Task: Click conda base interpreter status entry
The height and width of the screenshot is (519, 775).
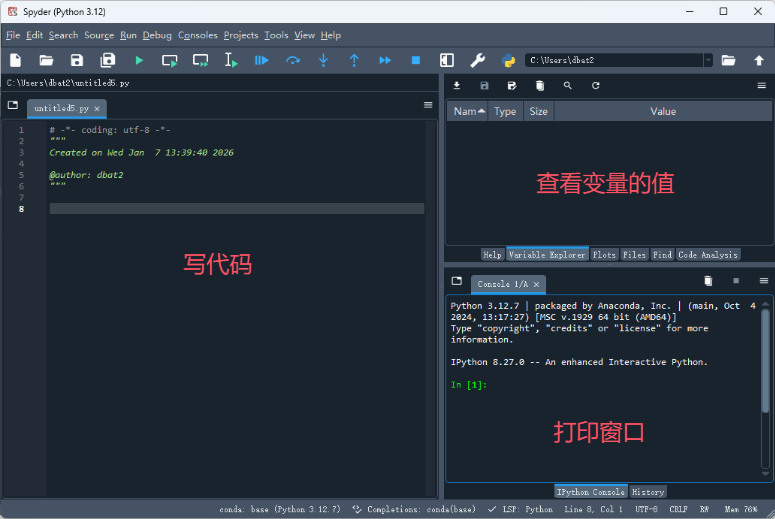Action: click(x=280, y=509)
